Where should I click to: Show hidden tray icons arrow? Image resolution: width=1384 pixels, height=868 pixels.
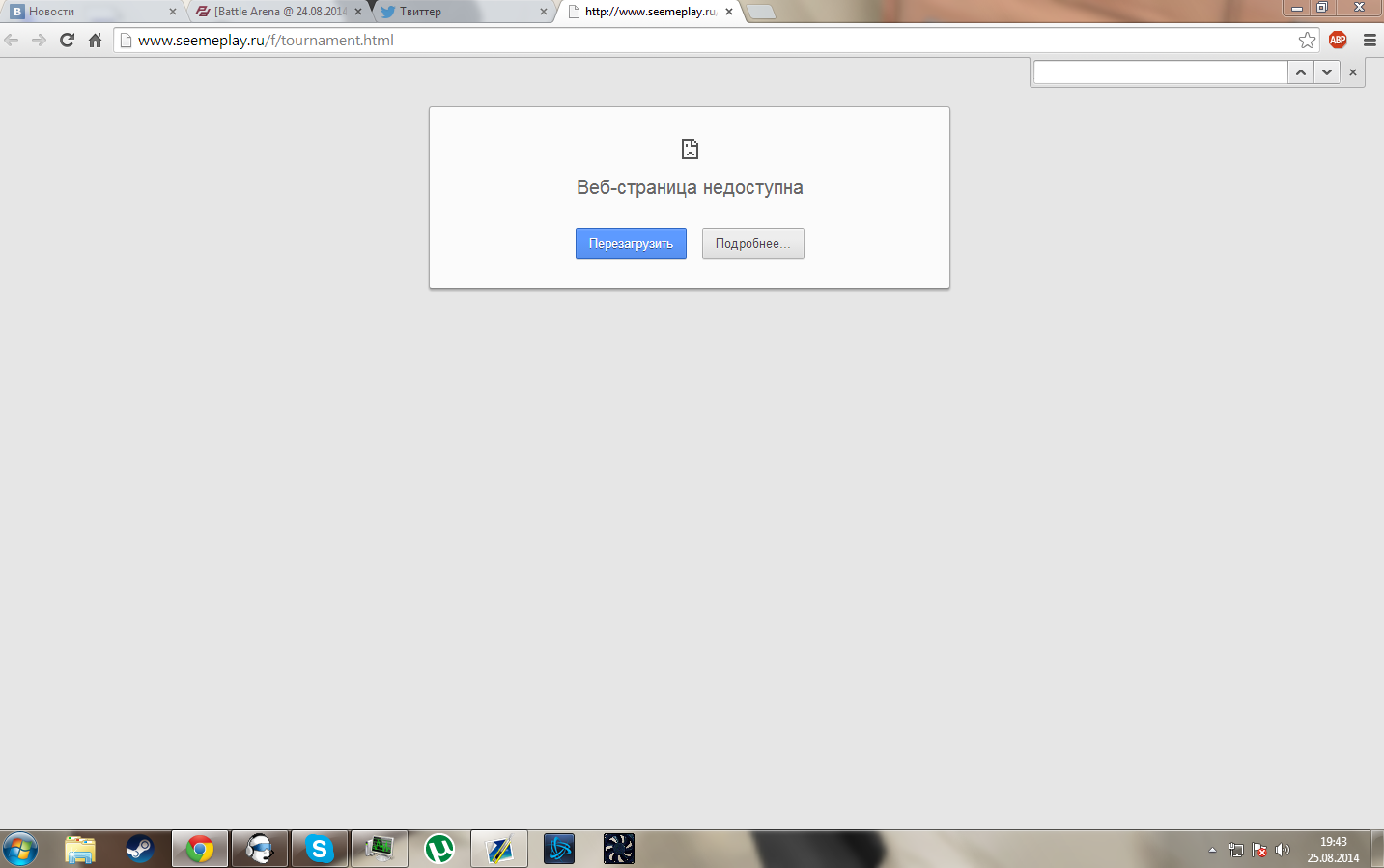[1212, 850]
